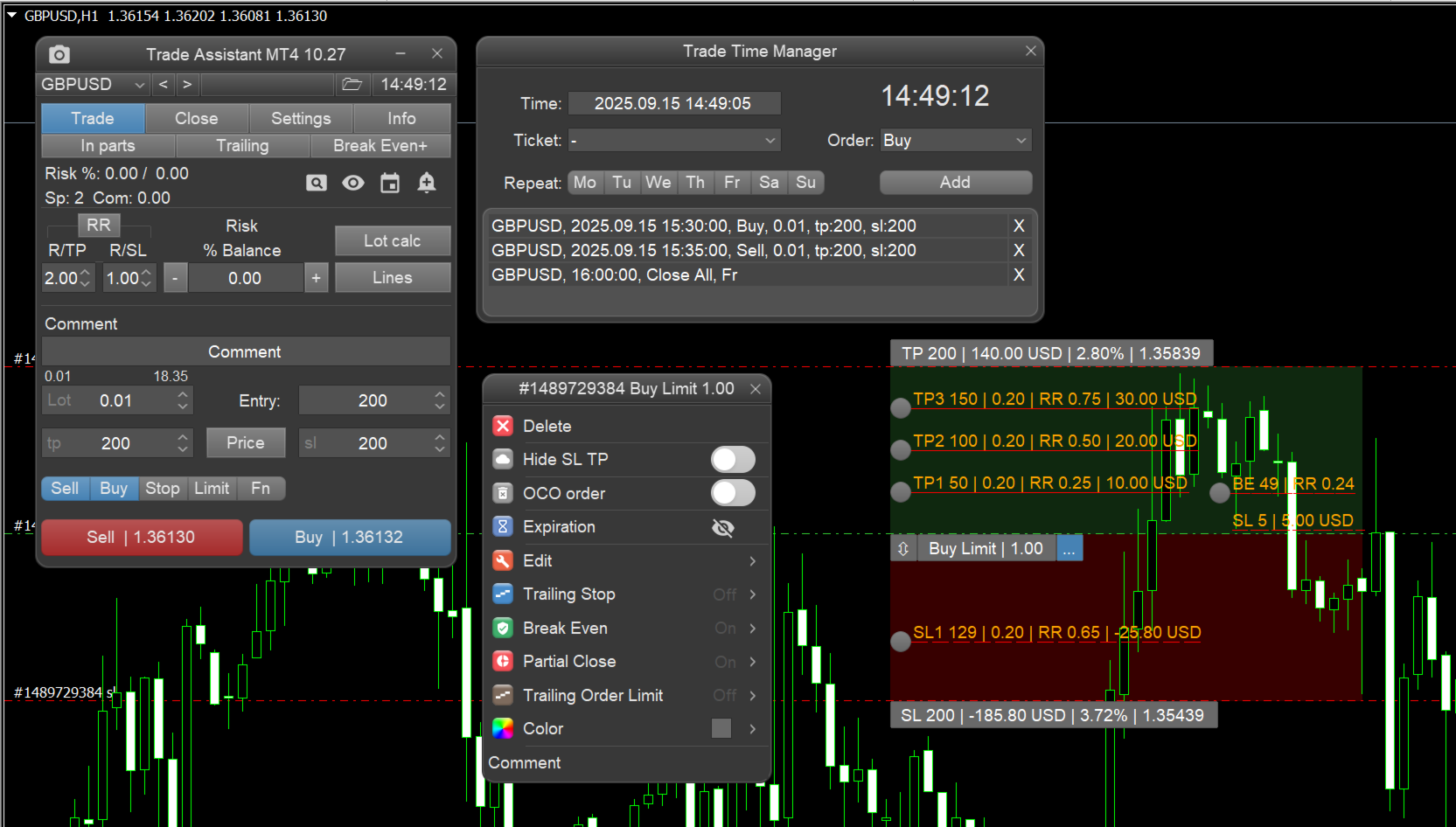
Task: Open the Trailing tab
Action: click(243, 146)
